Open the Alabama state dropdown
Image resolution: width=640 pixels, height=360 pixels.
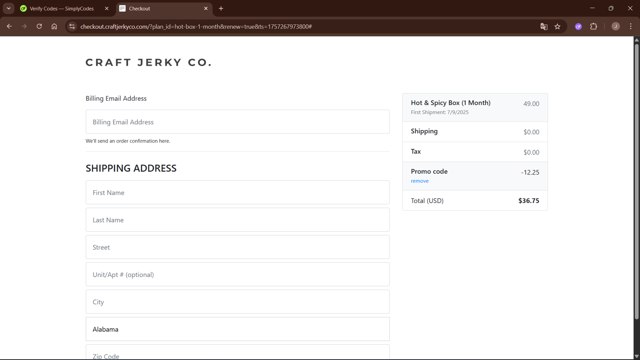coord(238,329)
